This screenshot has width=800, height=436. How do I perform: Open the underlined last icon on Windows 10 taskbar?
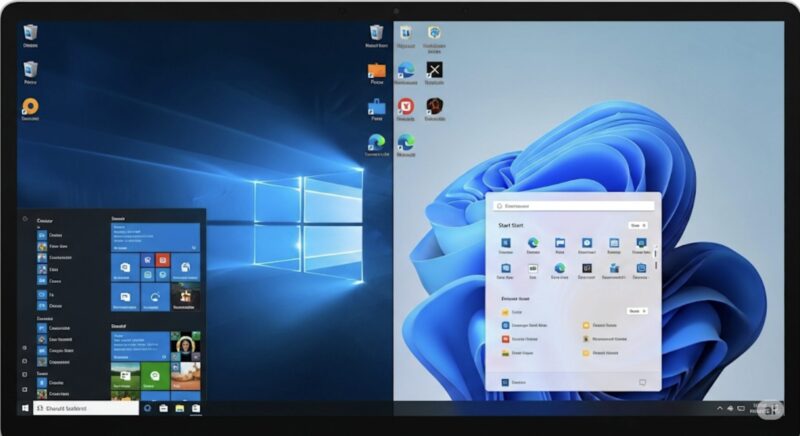pyautogui.click(x=196, y=408)
